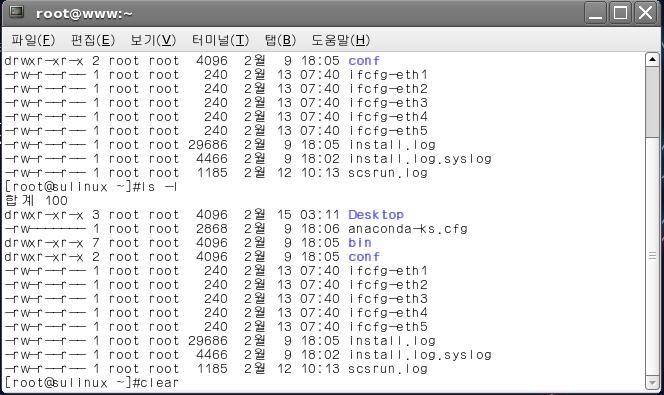Click the scrollbar up arrow
Screen dimensions: 664x395
click(652, 59)
